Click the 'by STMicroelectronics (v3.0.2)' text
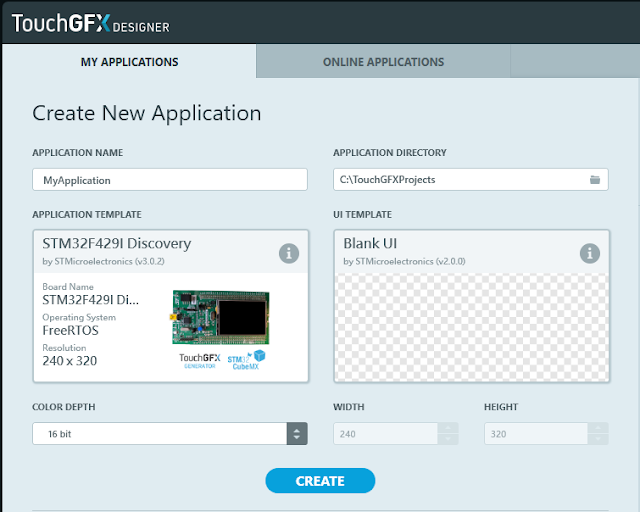640x512 pixels. [x=103, y=261]
